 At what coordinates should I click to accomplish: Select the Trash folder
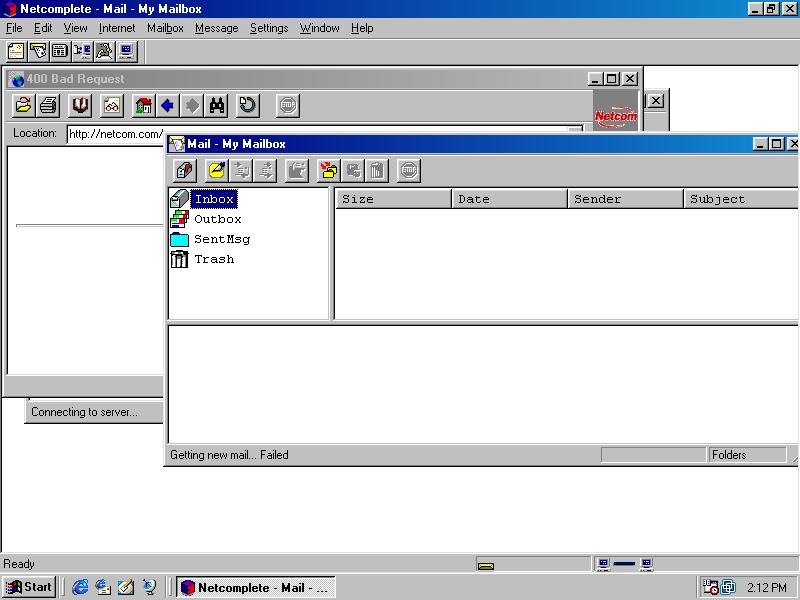(x=213, y=259)
